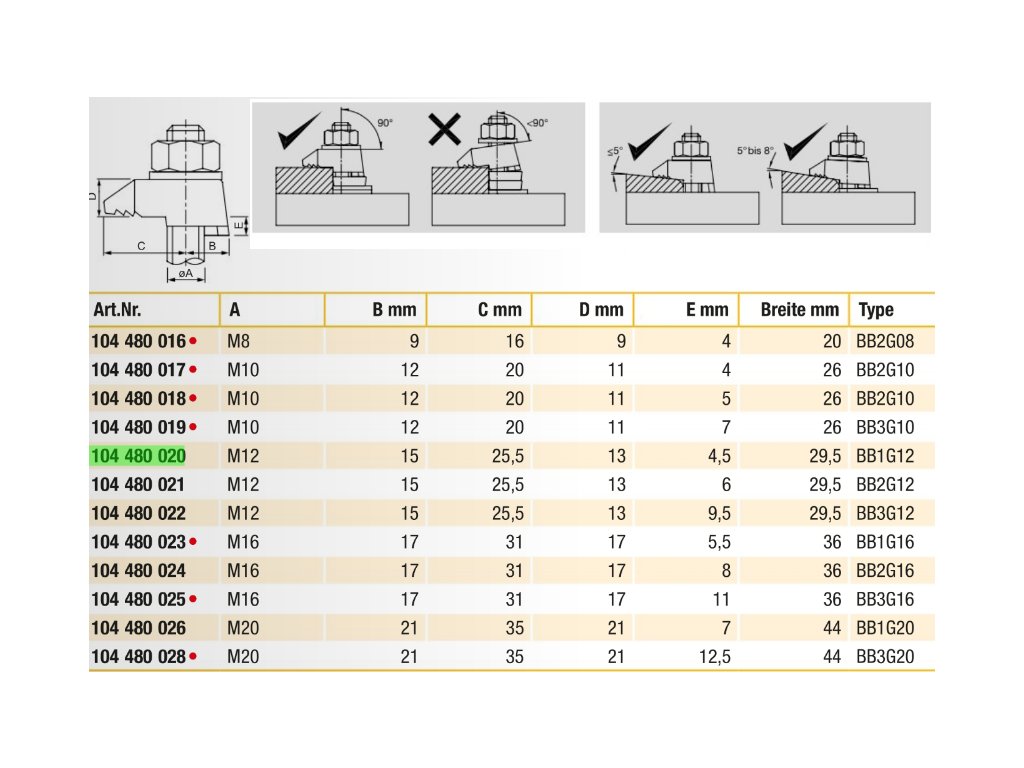The image size is (1024, 768).
Task: Click the red dot beside 104 480 028
Action: [193, 657]
